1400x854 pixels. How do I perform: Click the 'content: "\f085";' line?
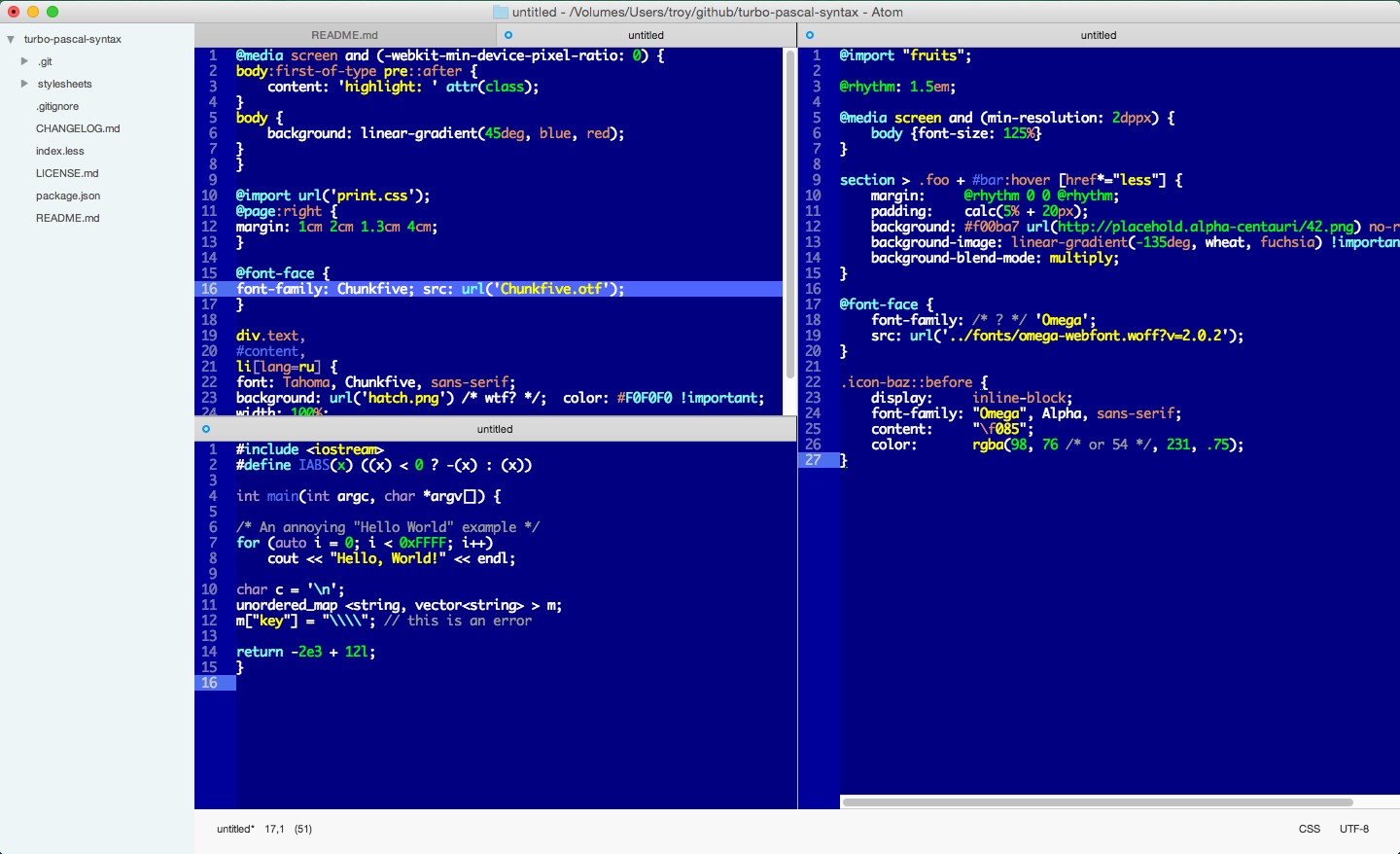952,429
